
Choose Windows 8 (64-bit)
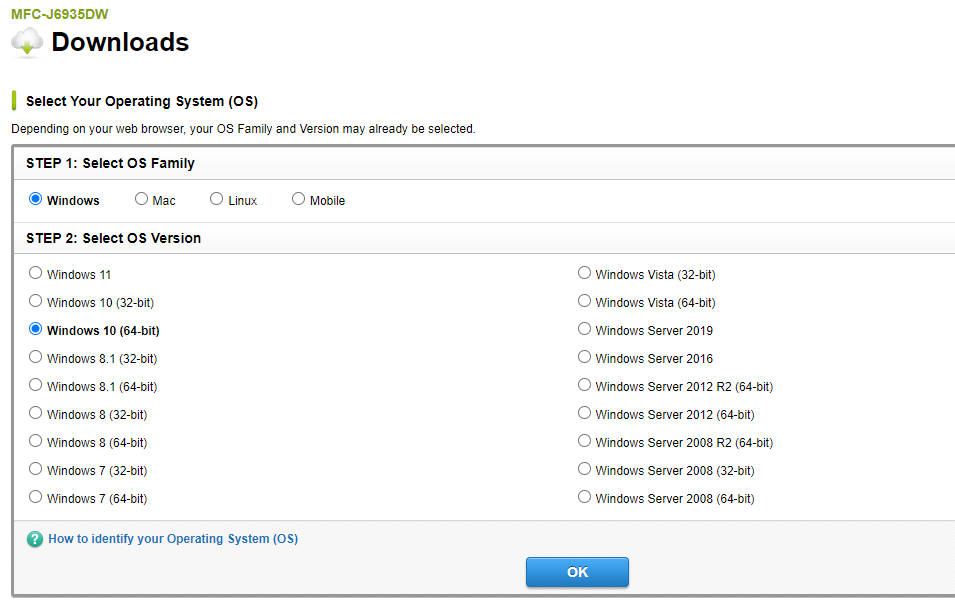[35, 441]
